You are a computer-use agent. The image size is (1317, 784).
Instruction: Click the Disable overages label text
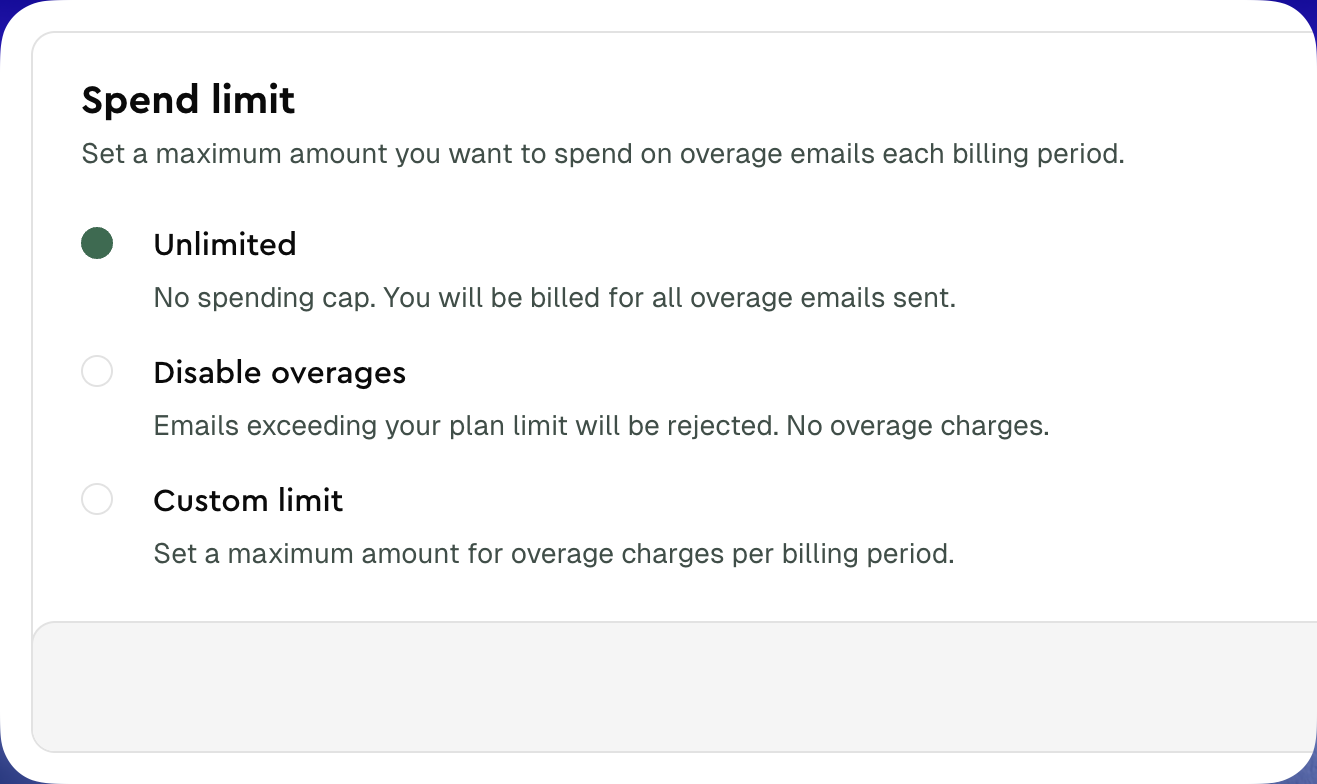(279, 372)
